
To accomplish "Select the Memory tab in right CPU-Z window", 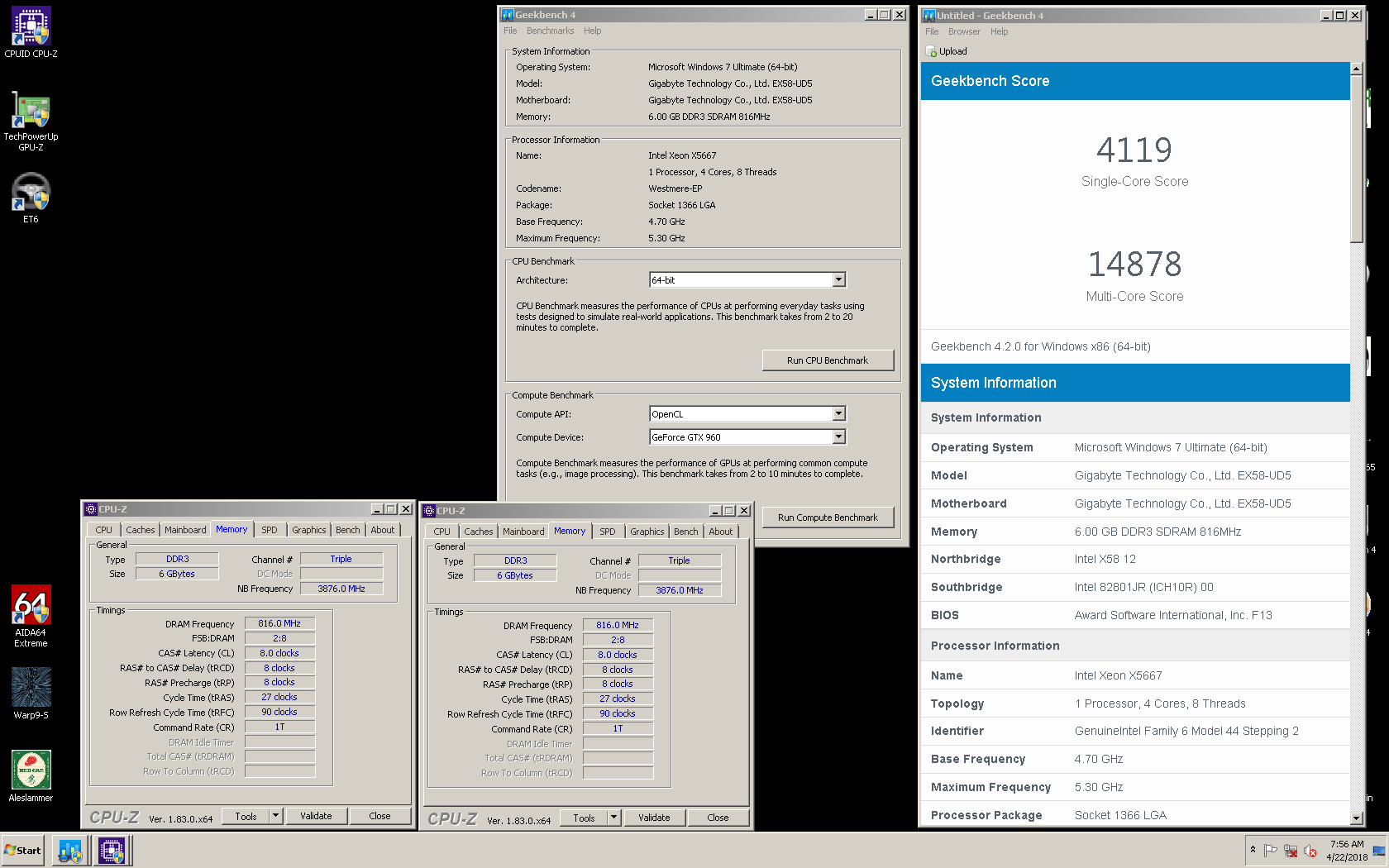I will (x=570, y=531).
